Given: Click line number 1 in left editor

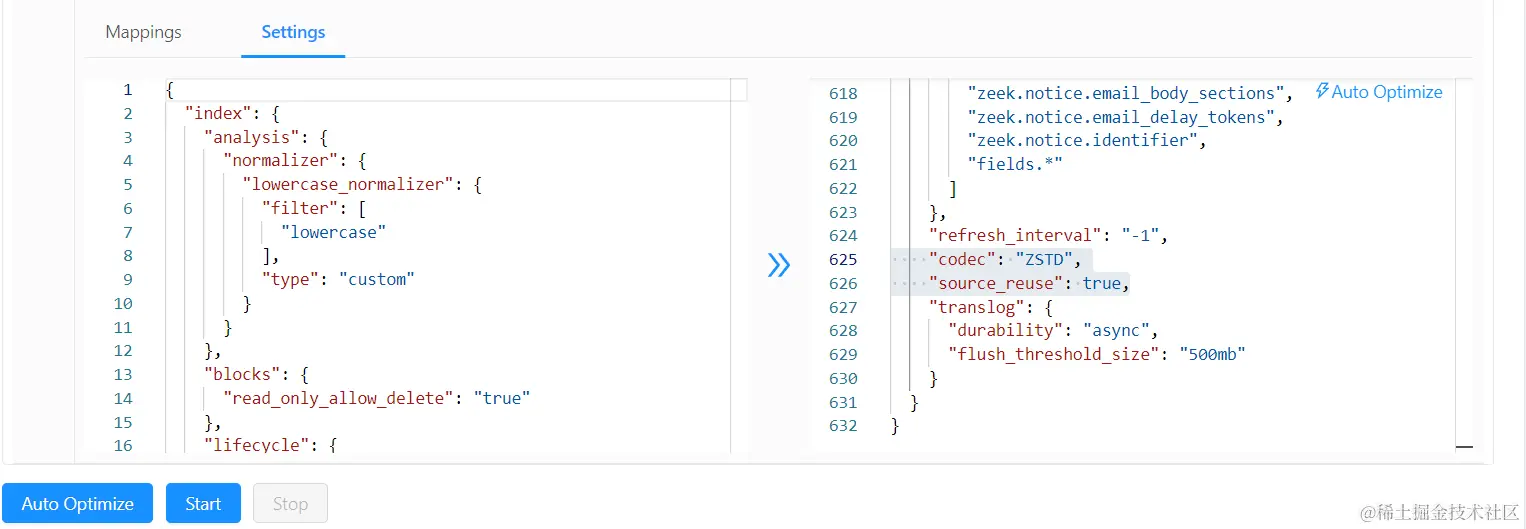Looking at the screenshot, I should [127, 90].
